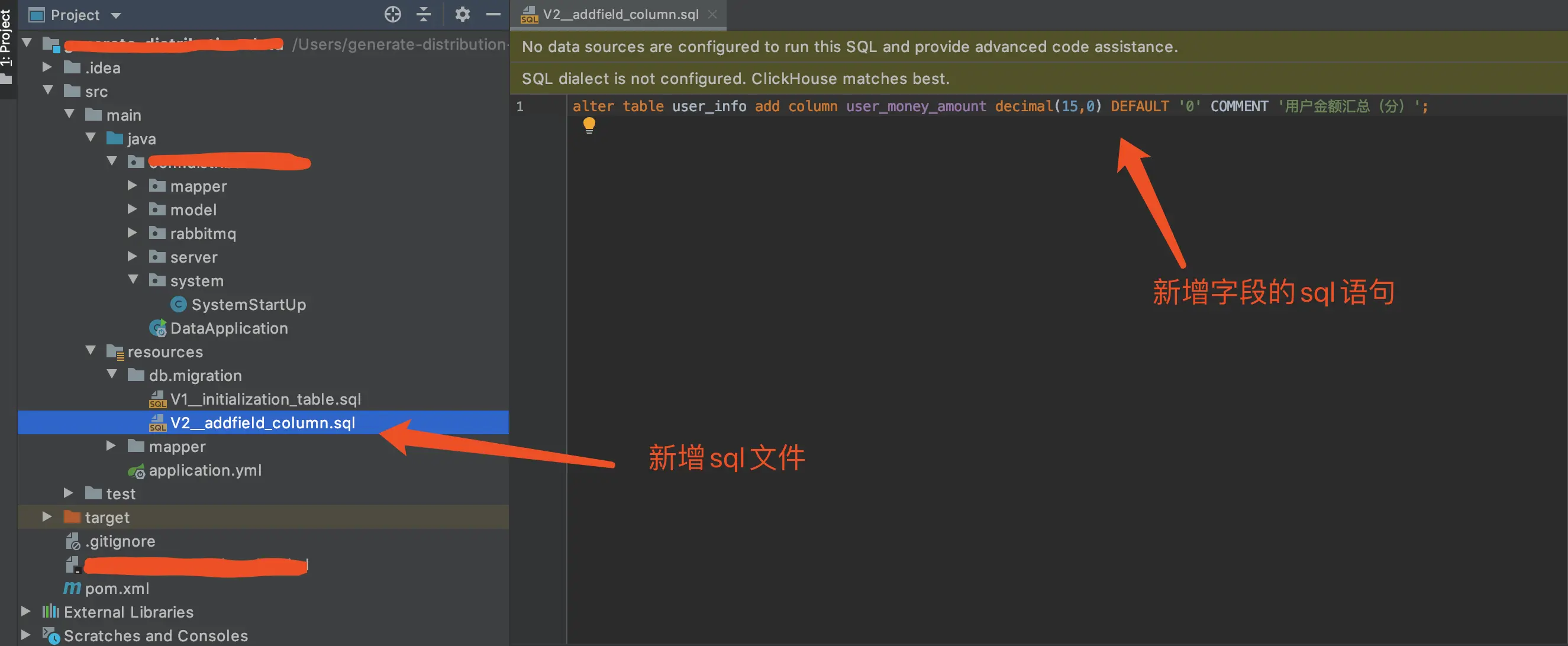
Task: Hide the Project tool window with minus icon
Action: (x=493, y=14)
